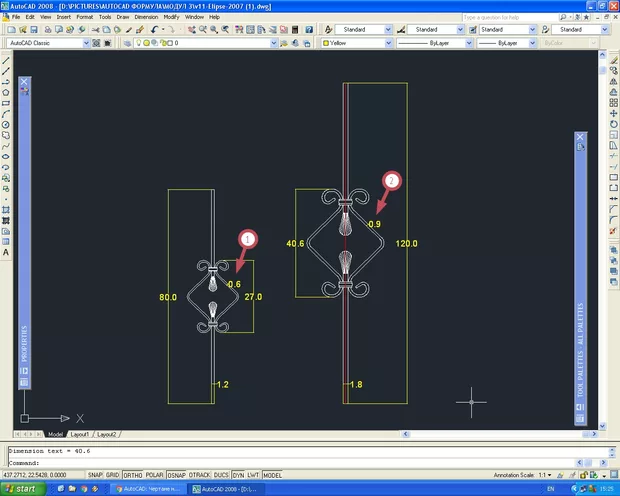Switch to the Layout1 tab
Viewport: 620px width, 496px height.
point(79,434)
